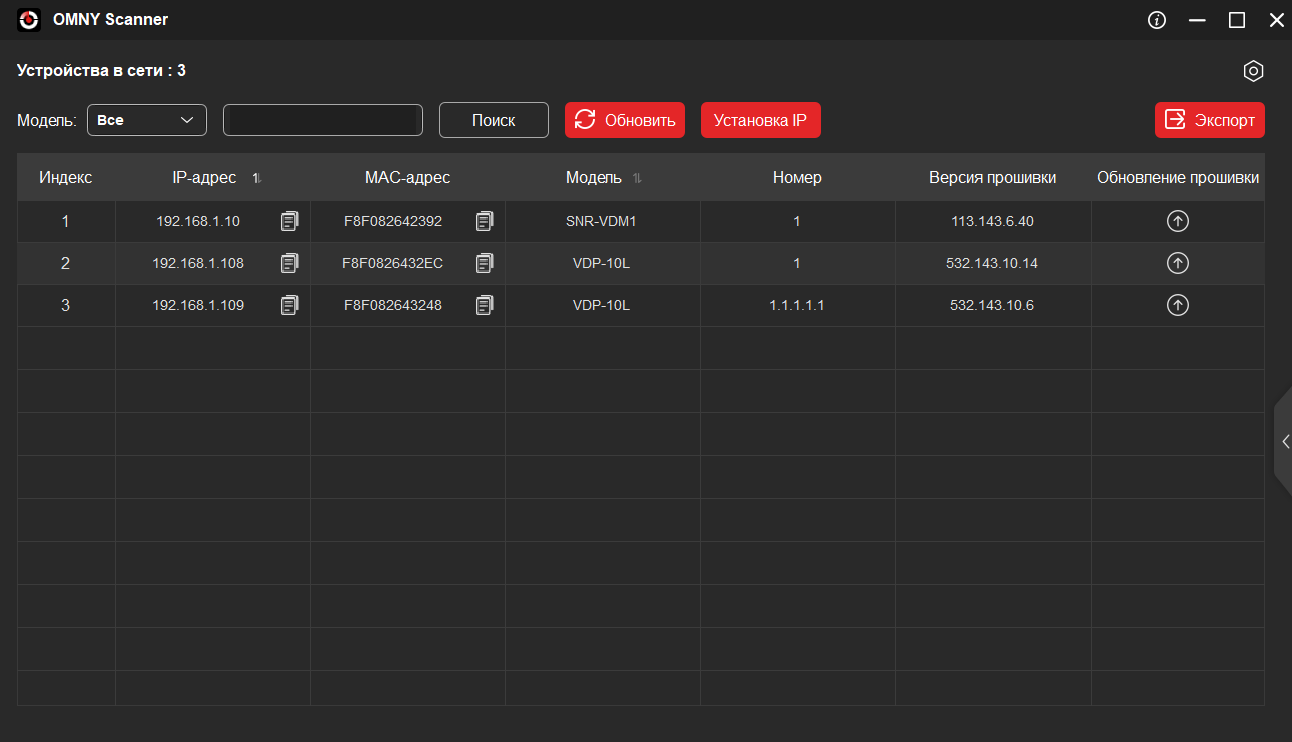This screenshot has width=1292, height=742.
Task: Open the info icon in title bar
Action: coord(1157,20)
